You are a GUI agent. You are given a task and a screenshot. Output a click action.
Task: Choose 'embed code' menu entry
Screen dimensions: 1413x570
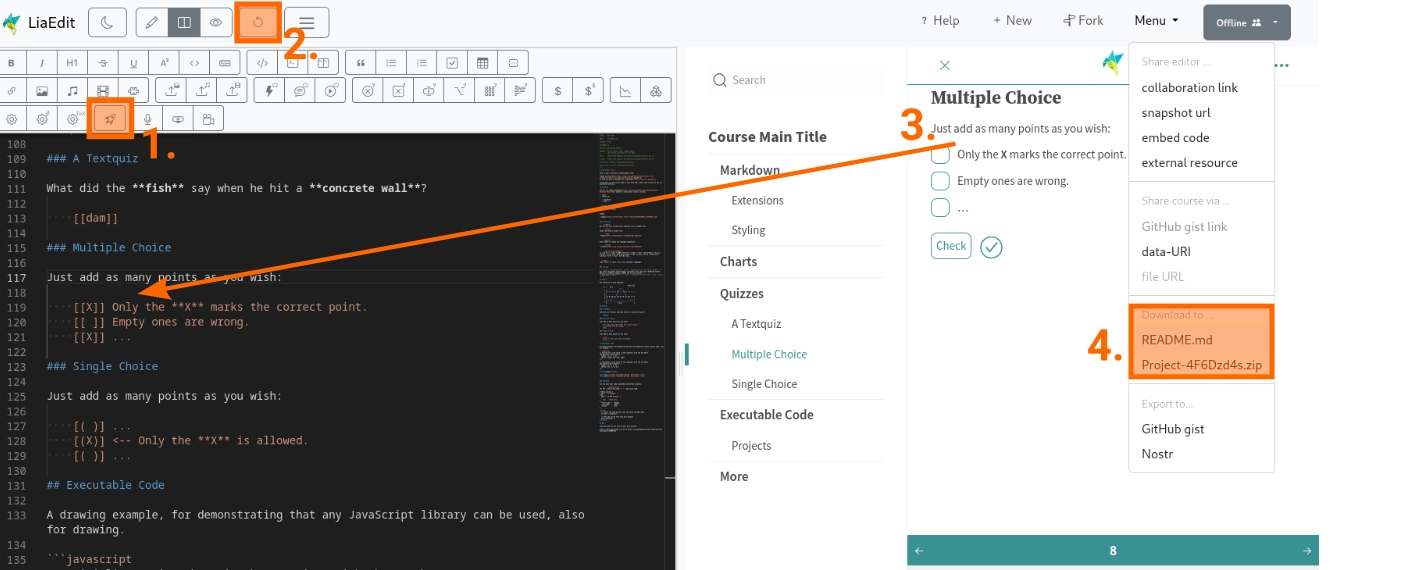coord(1175,138)
